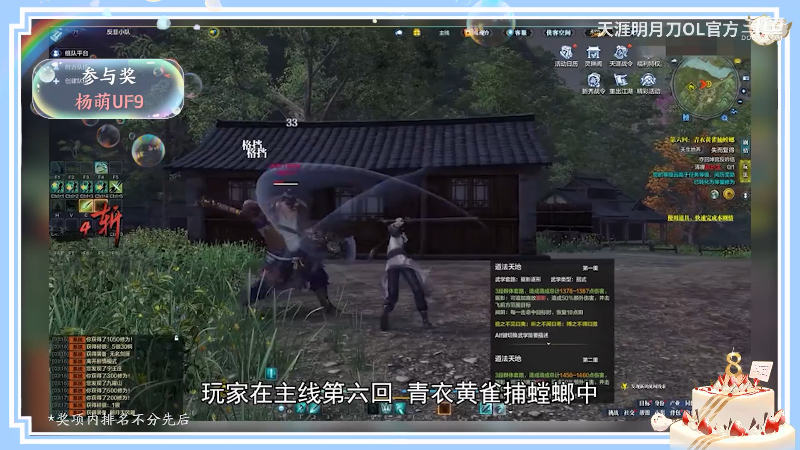Click the yellow gift box icon in top bar
The image size is (800, 450).
[417, 33]
